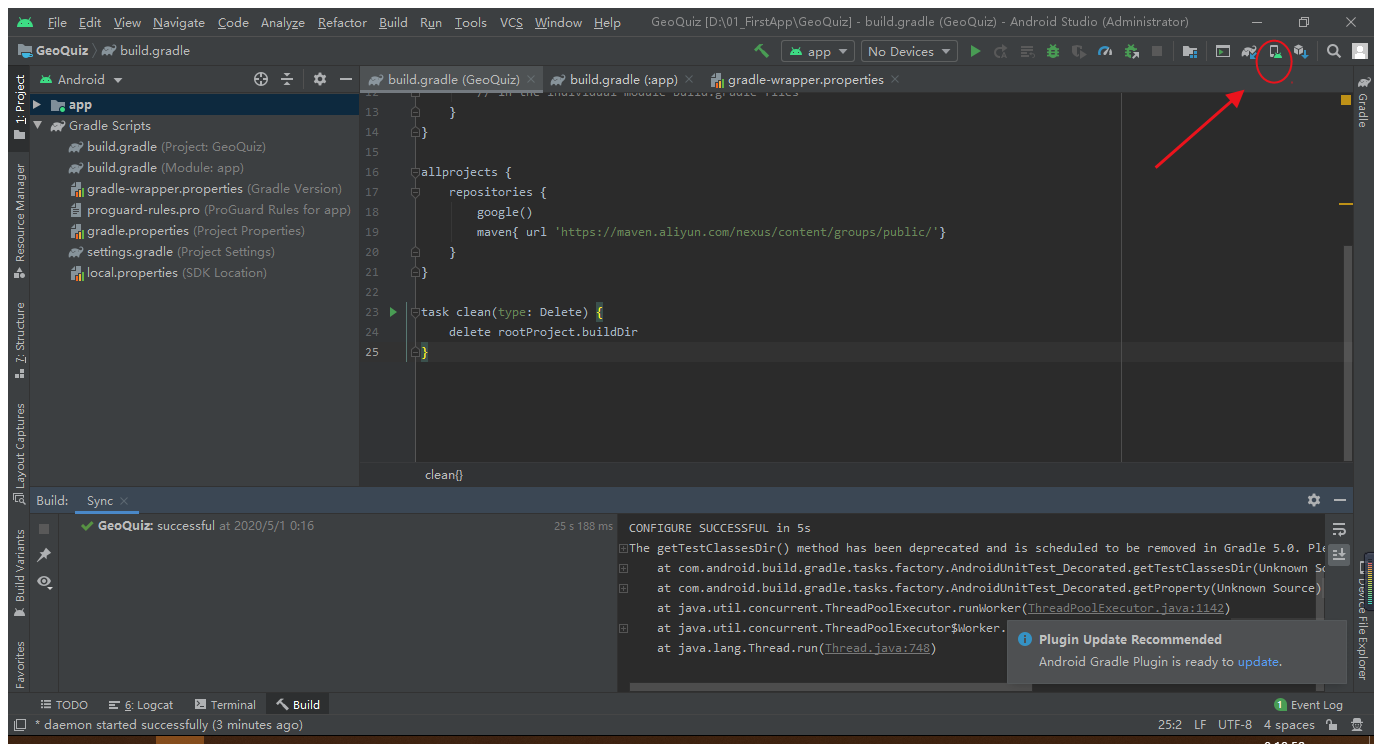1382x744 pixels.
Task: Collapse the Gradle Scripts tree node
Action: [x=37, y=126]
